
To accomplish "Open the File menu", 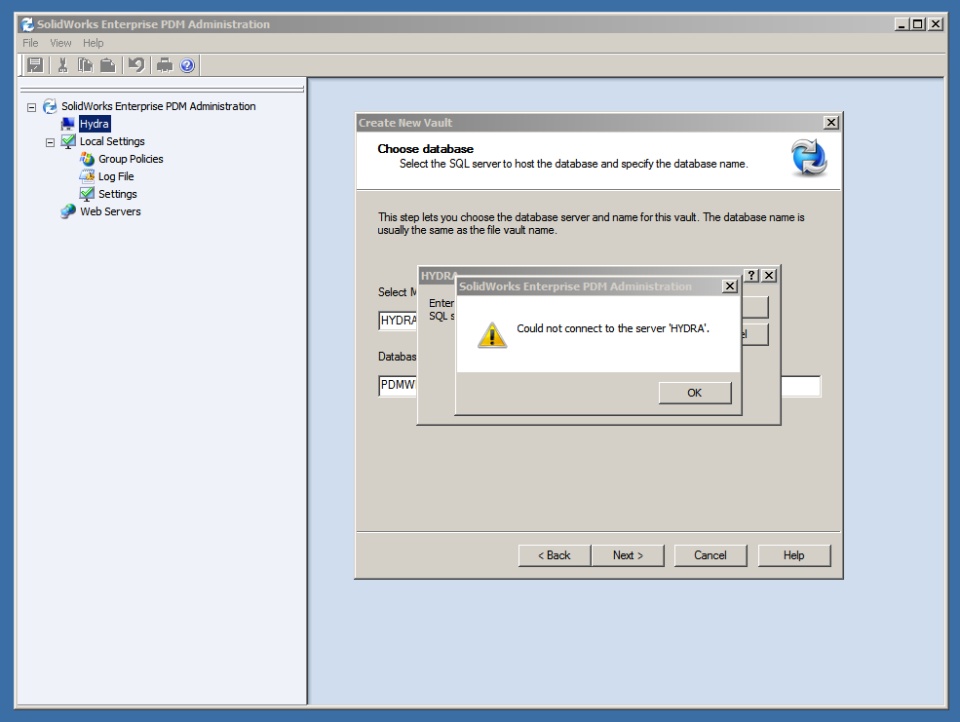I will pos(30,43).
